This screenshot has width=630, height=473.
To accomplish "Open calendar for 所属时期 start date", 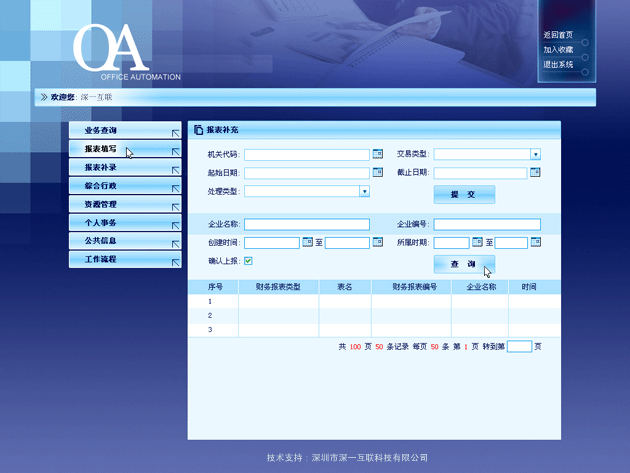I will [477, 242].
